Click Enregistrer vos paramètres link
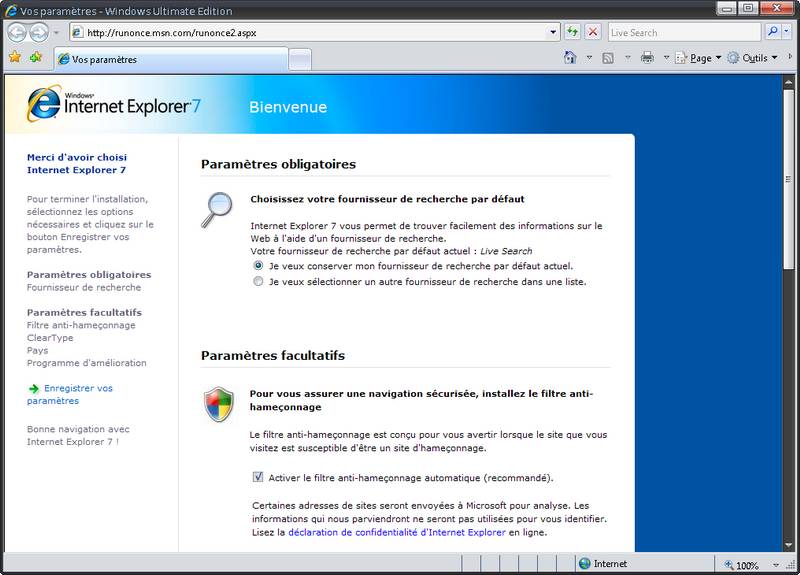Screen dimensions: 800x575 click(x=70, y=394)
